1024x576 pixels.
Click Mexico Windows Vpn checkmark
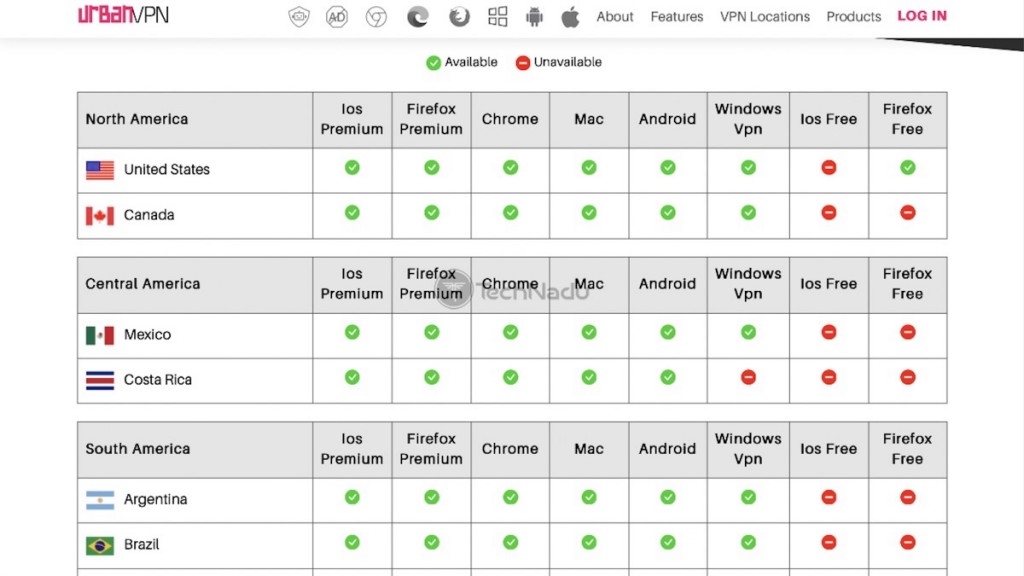(748, 332)
